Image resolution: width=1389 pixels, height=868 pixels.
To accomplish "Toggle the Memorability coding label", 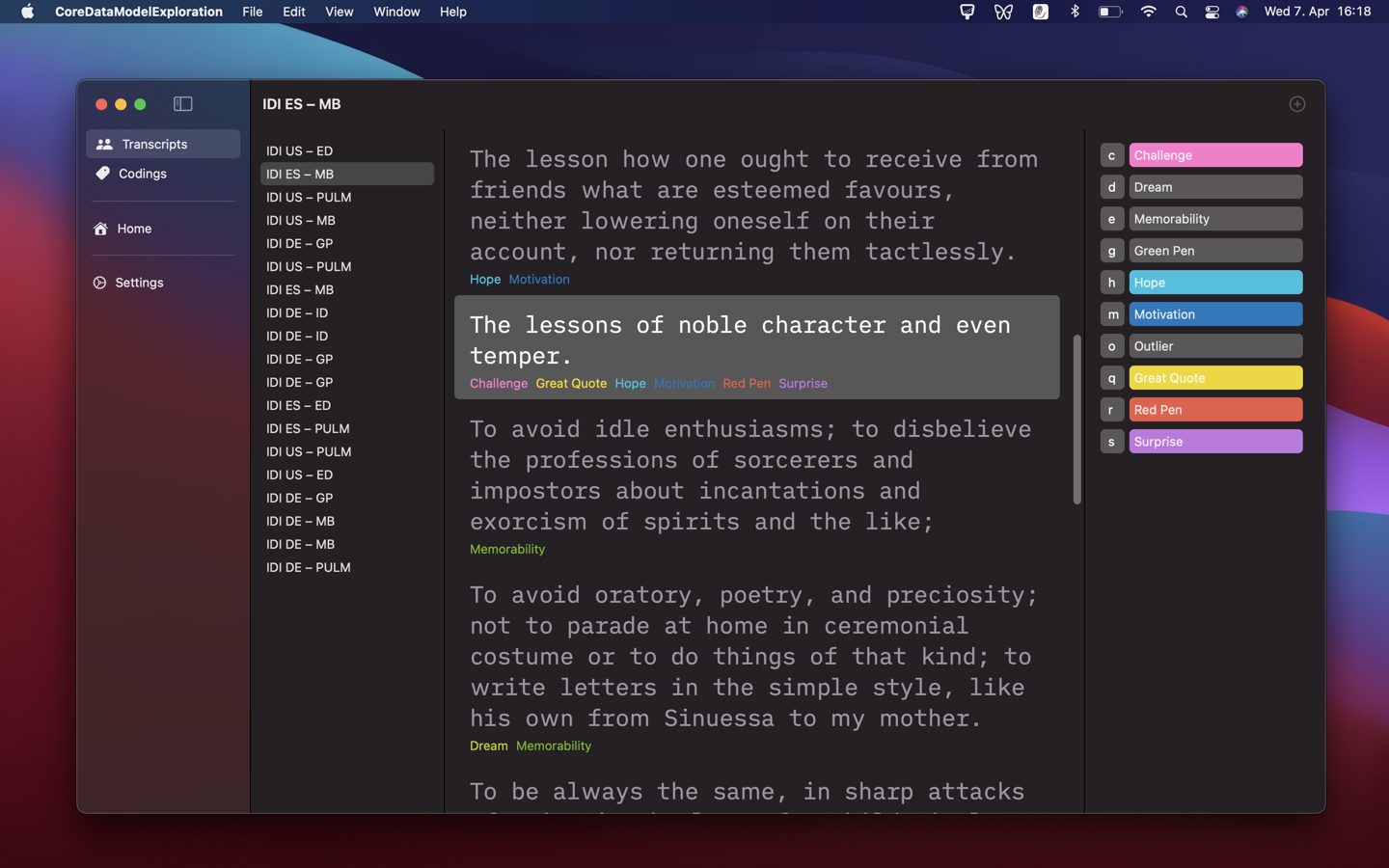I will (x=1215, y=219).
